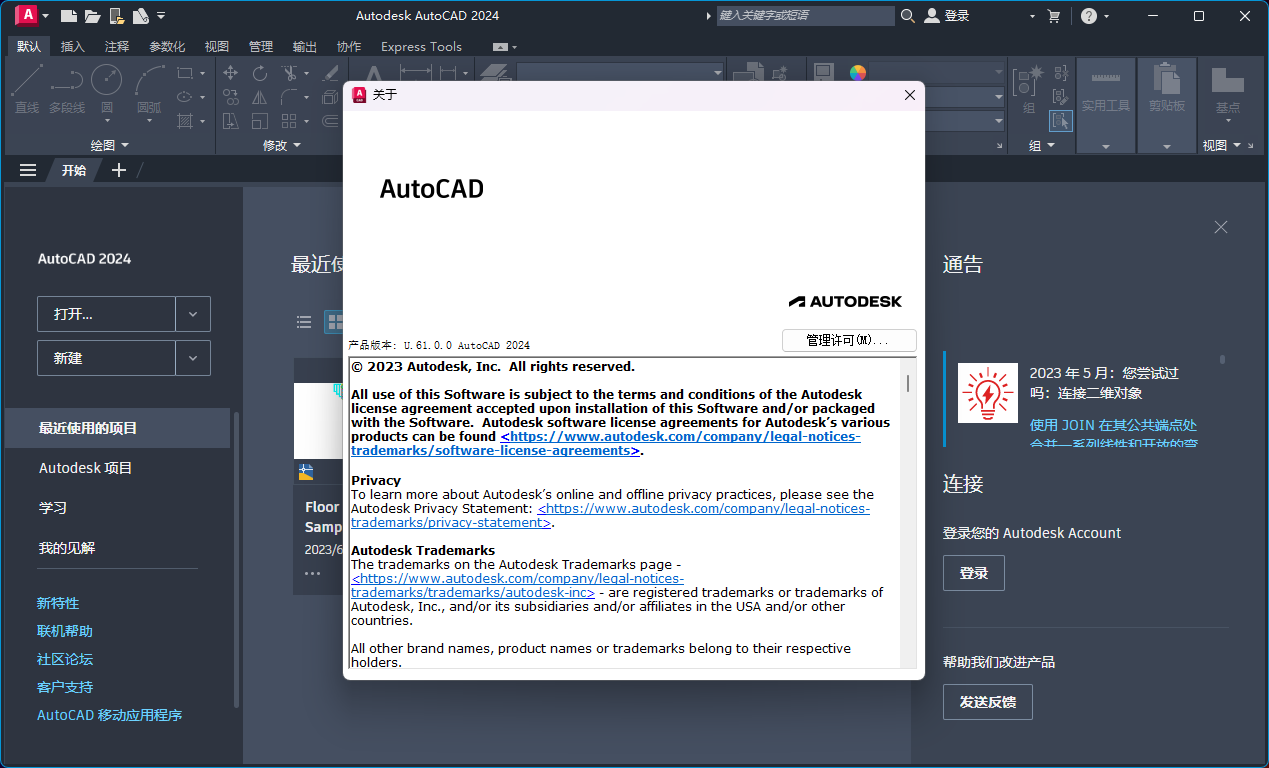
Task: Switch recent files to list view
Action: pos(304,322)
